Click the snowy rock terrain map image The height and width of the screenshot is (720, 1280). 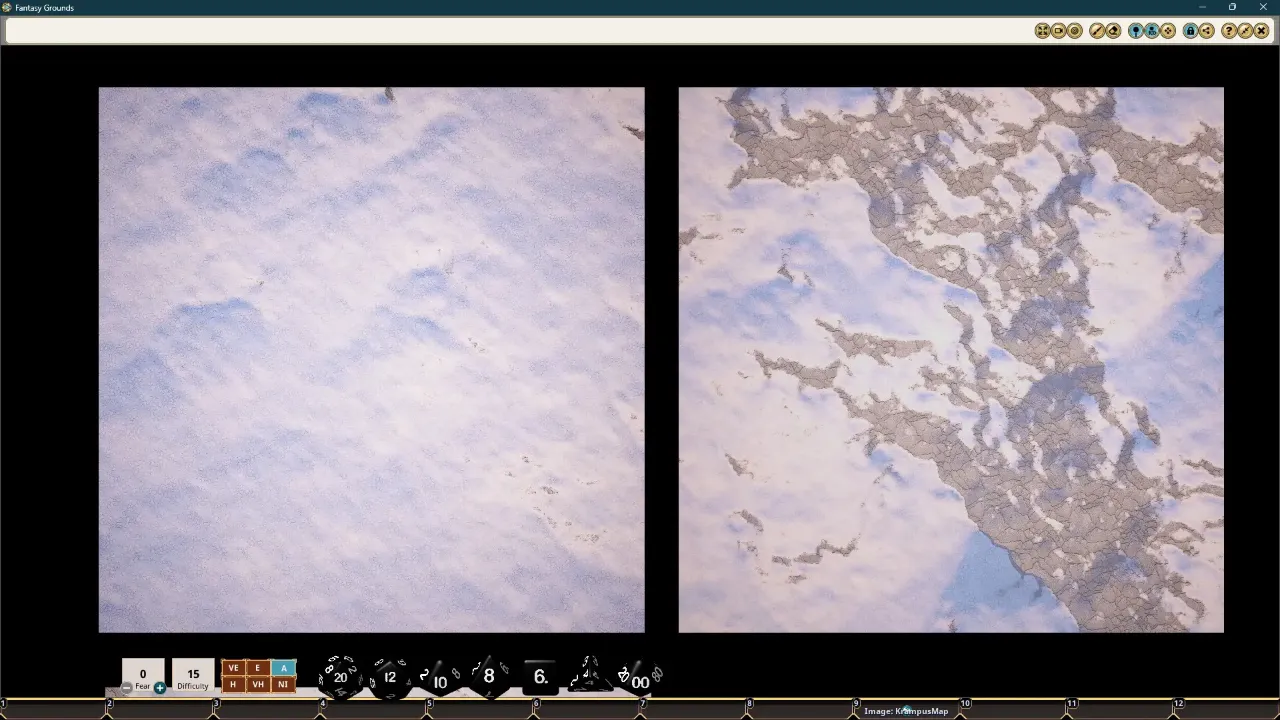coord(951,360)
